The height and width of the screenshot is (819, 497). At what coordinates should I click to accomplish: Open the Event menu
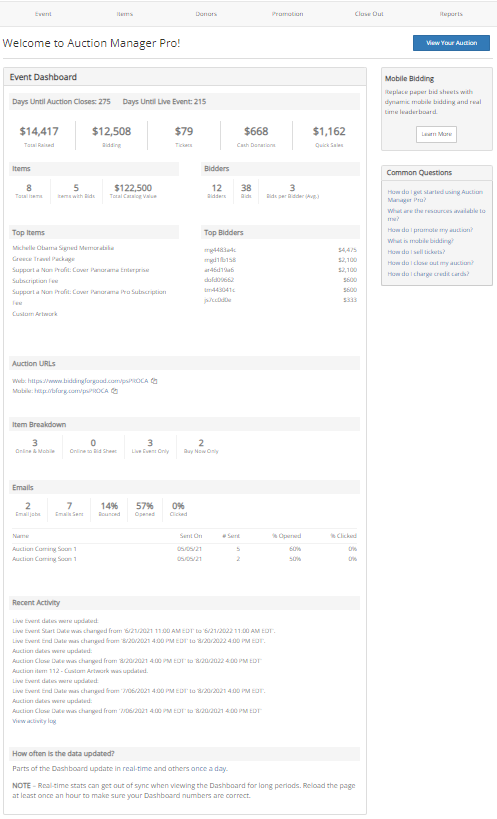43,14
